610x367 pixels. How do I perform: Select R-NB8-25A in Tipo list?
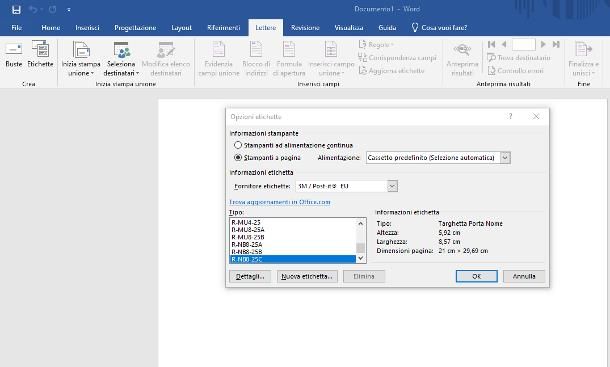(293, 244)
